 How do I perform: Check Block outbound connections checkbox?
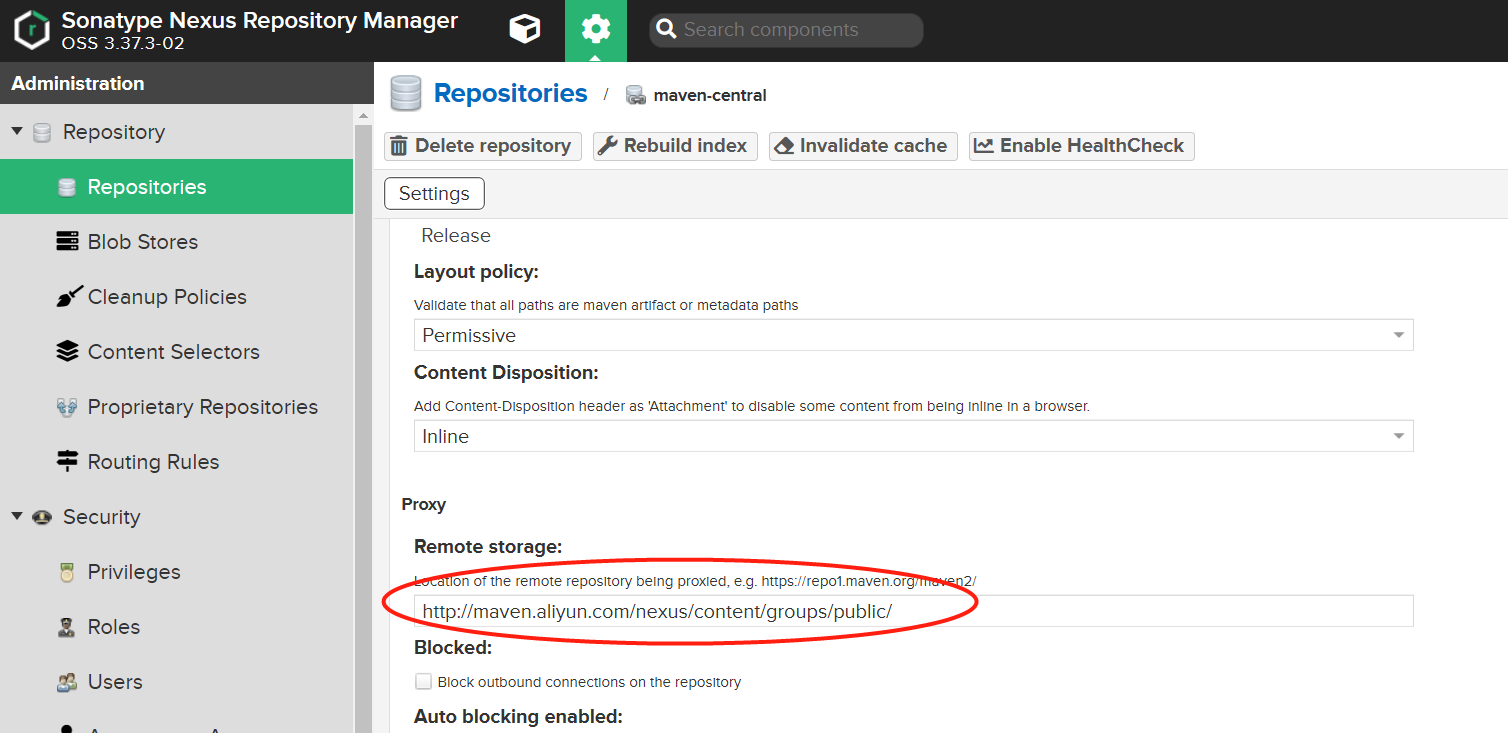pos(424,681)
